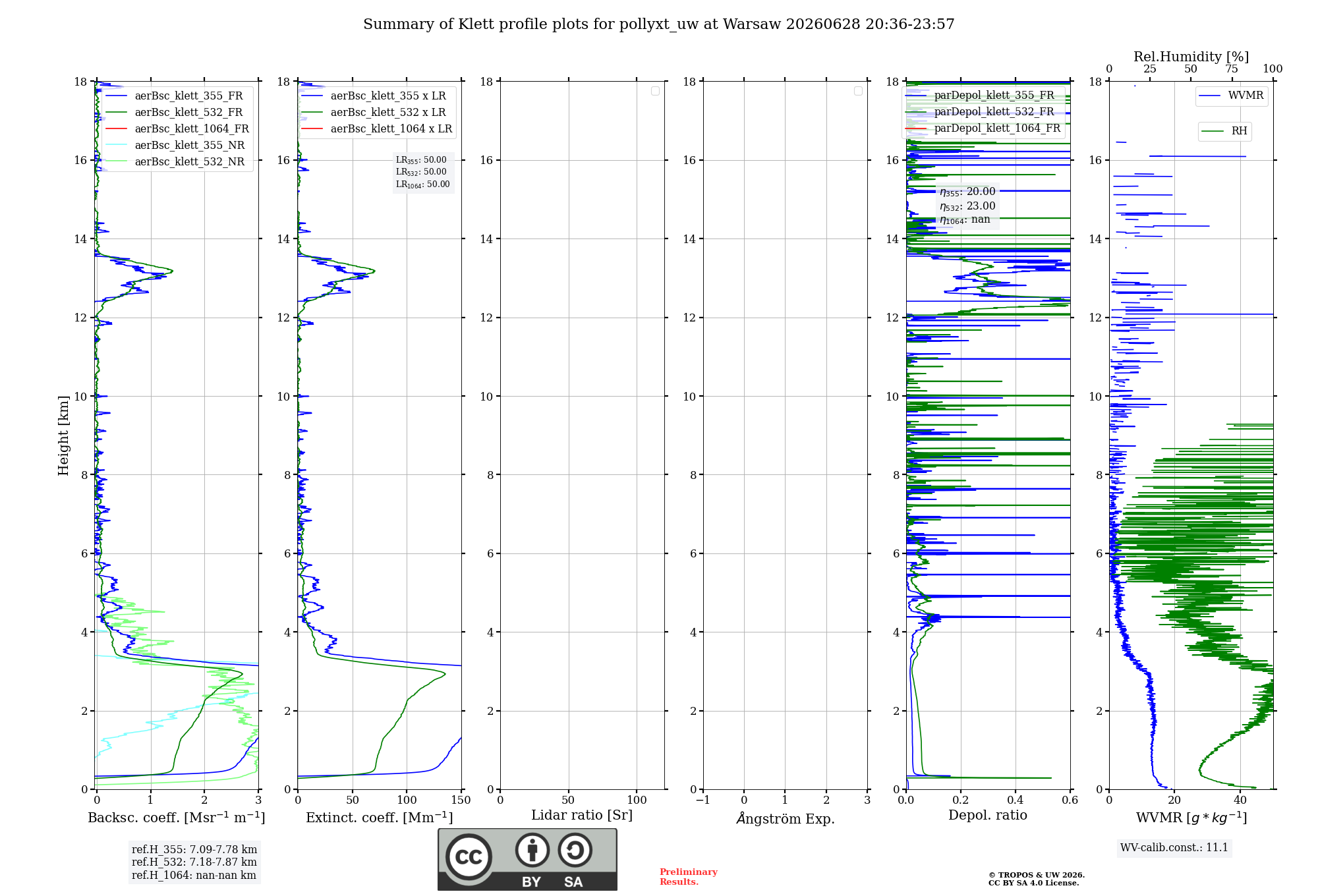
Task: Click the Creative Commons CC circle logo
Action: tap(469, 856)
